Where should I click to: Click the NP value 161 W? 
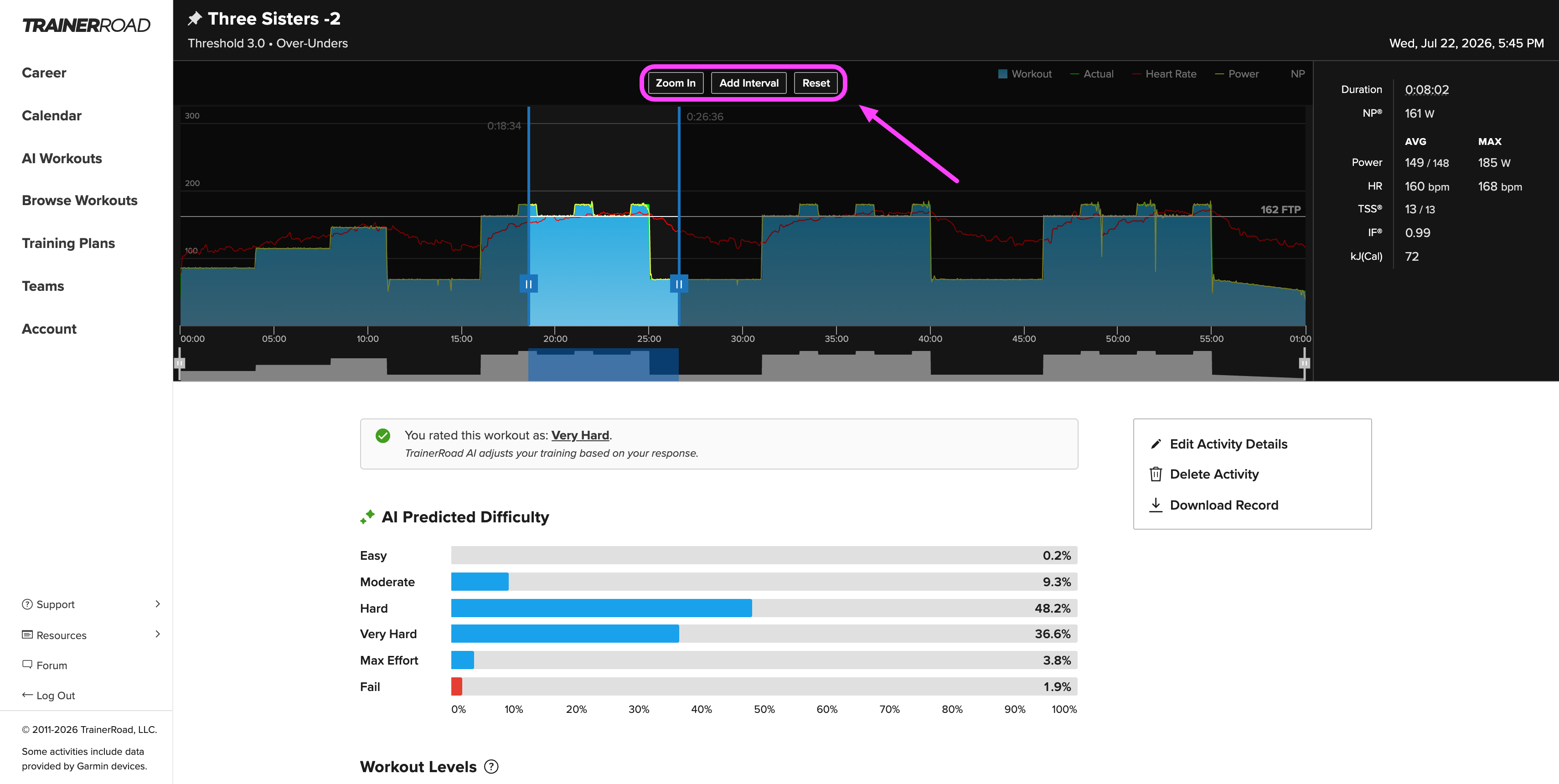pyautogui.click(x=1419, y=113)
